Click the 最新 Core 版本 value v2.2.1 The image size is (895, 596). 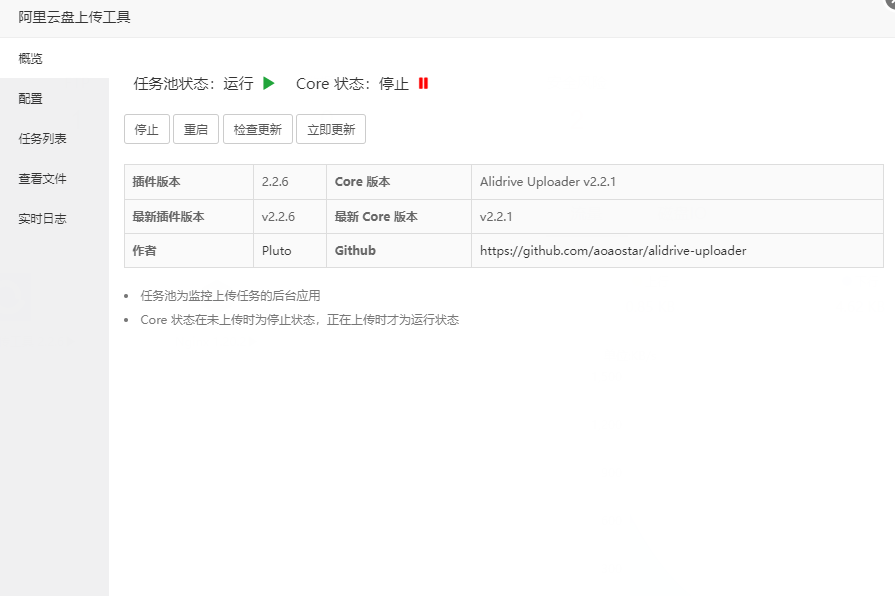tap(497, 216)
